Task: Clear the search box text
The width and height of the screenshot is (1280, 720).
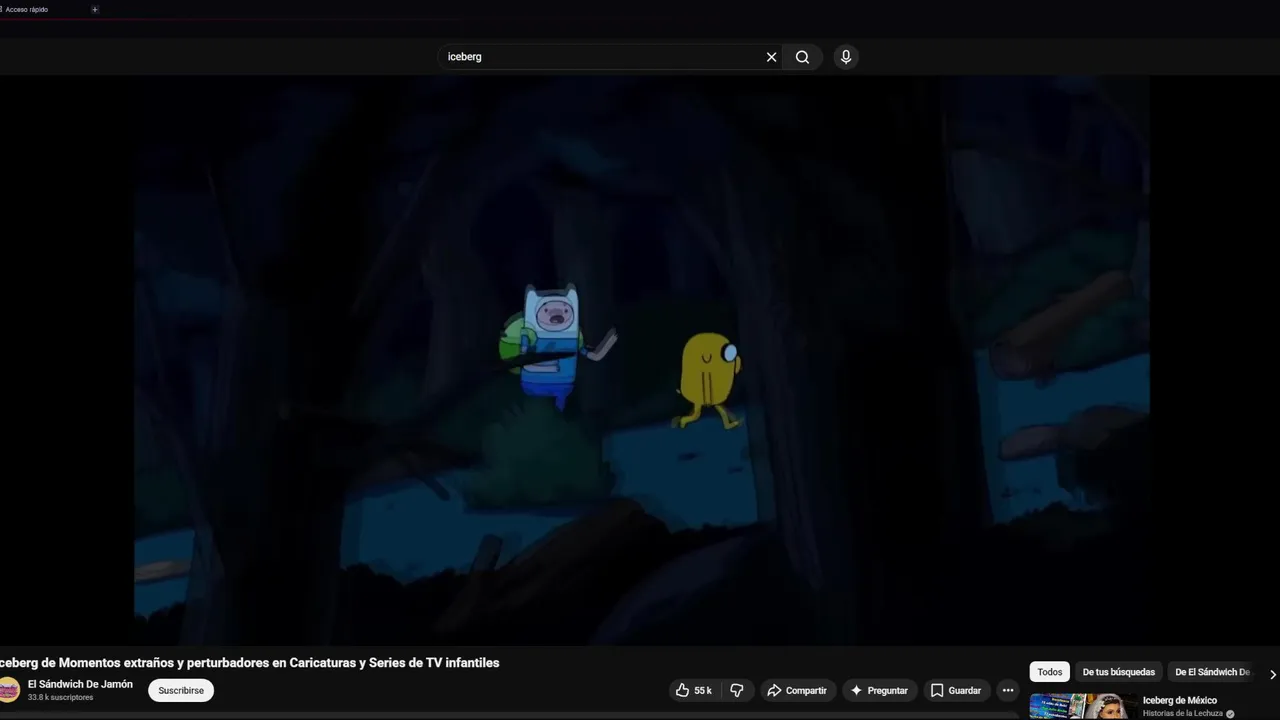Action: pyautogui.click(x=771, y=57)
